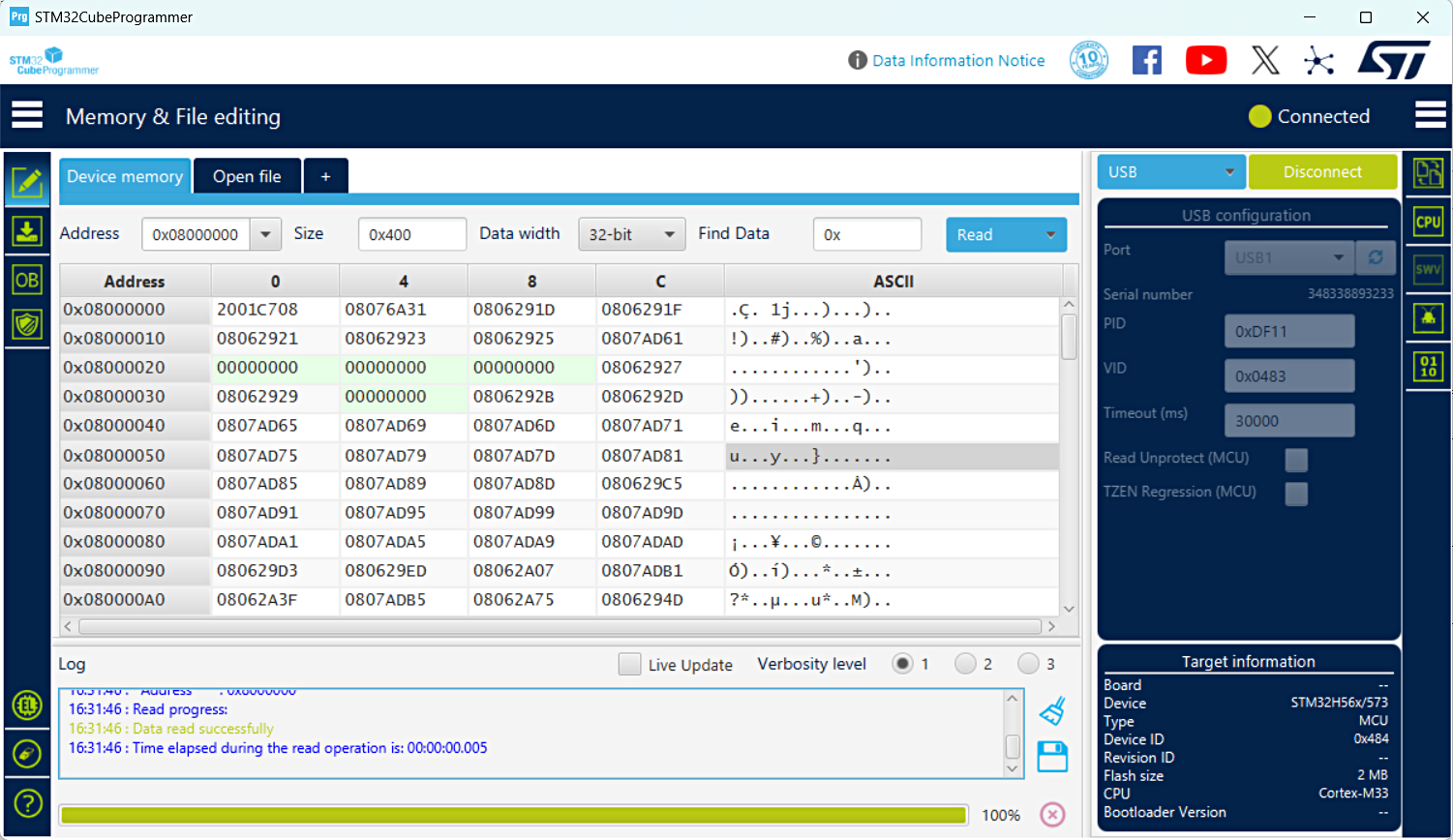Click the broom icon to clear log
This screenshot has height=840, width=1453.
tap(1052, 711)
